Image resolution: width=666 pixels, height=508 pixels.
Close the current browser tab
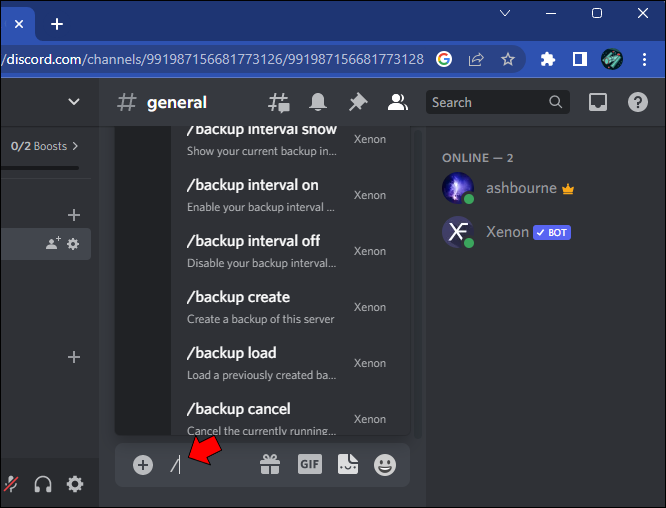(x=19, y=24)
